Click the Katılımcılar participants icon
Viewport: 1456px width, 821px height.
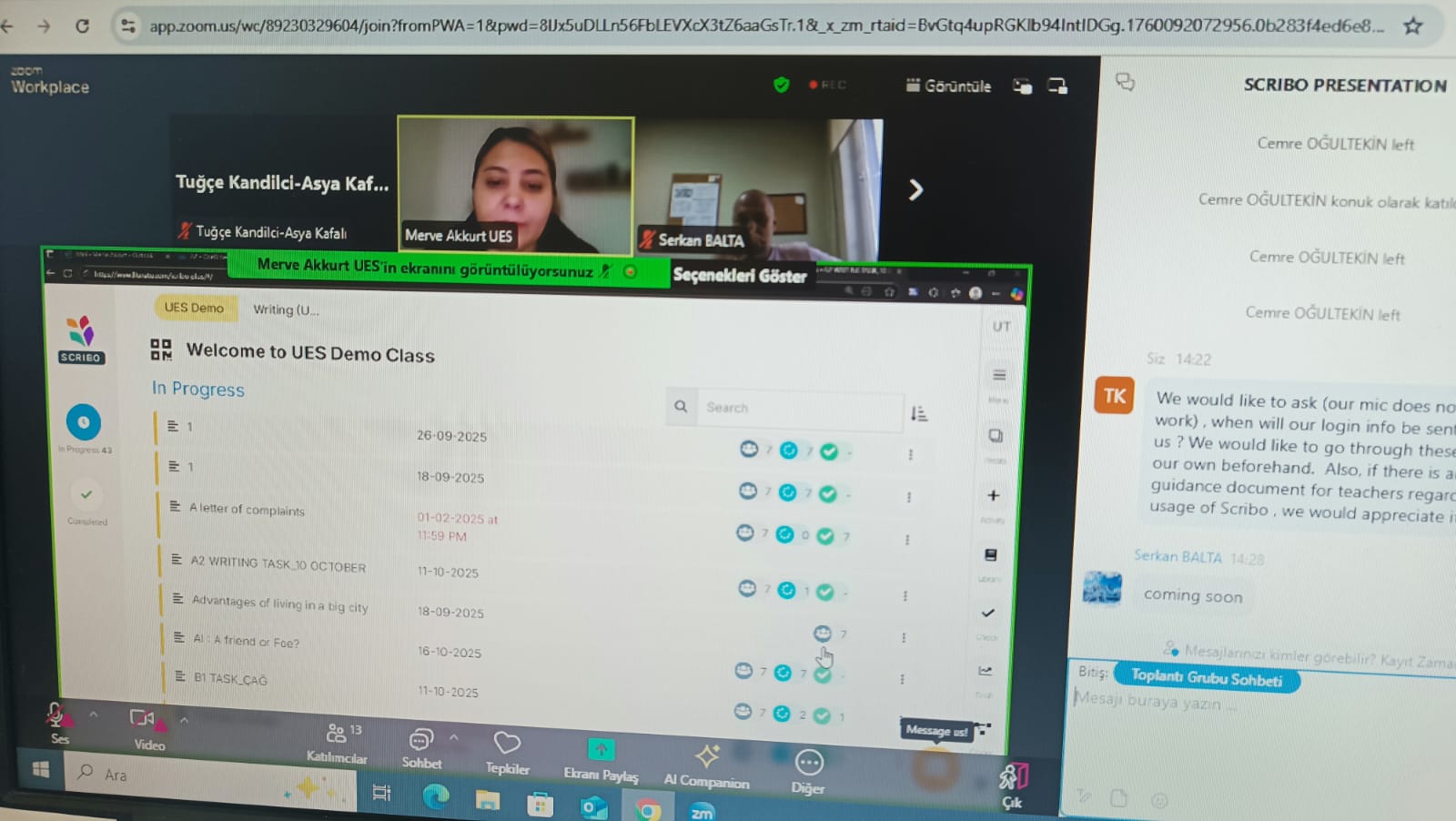click(337, 734)
